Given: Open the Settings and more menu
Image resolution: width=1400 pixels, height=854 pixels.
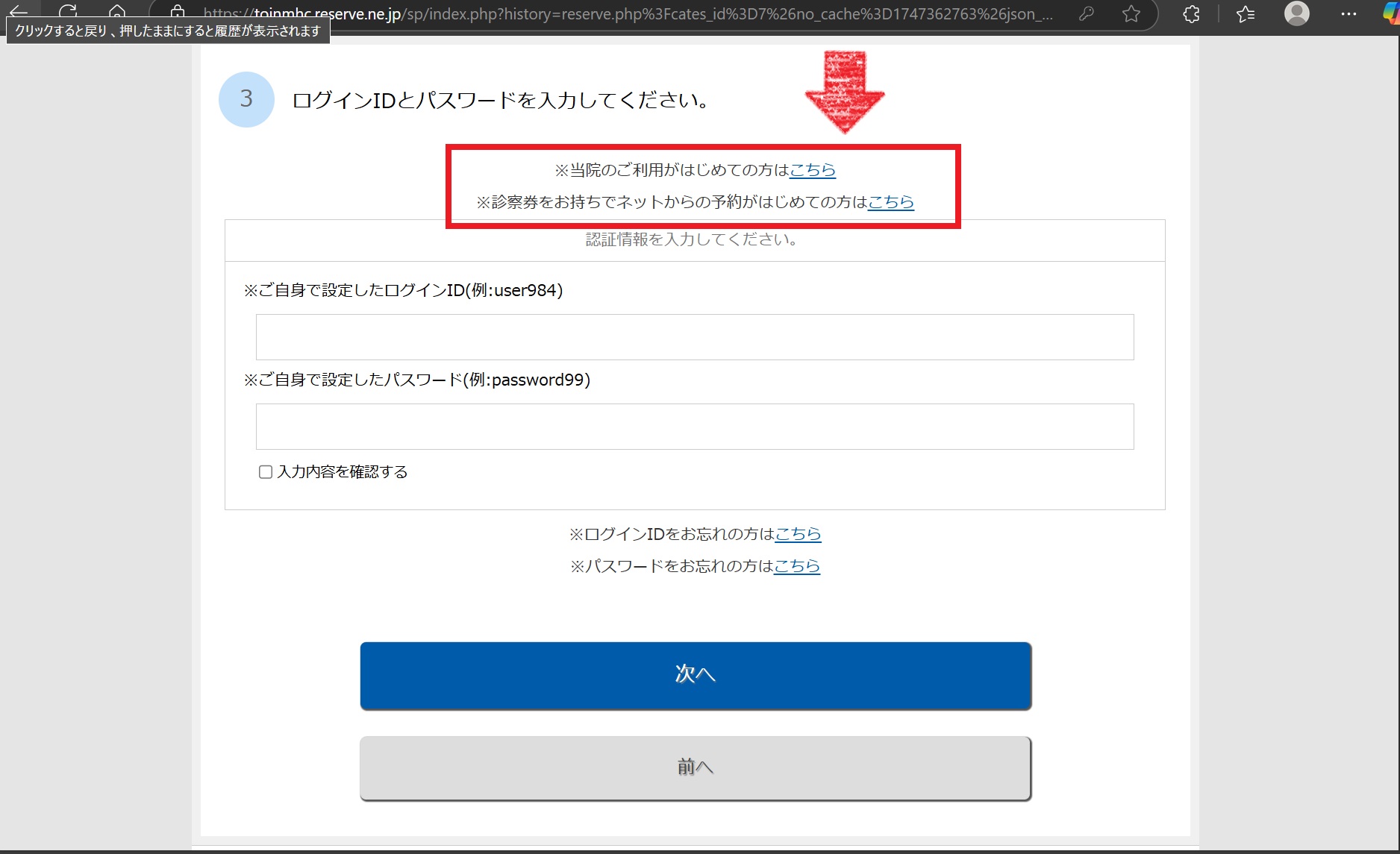Looking at the screenshot, I should tap(1349, 14).
